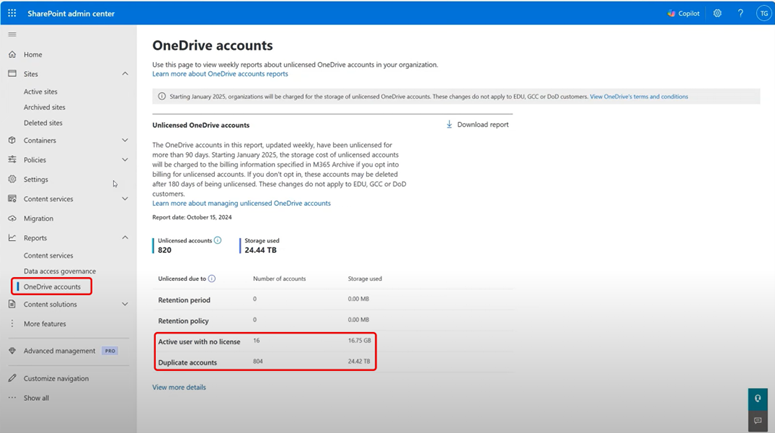Expand the Content solutions section chevron
This screenshot has height=433, width=775.
(125, 304)
